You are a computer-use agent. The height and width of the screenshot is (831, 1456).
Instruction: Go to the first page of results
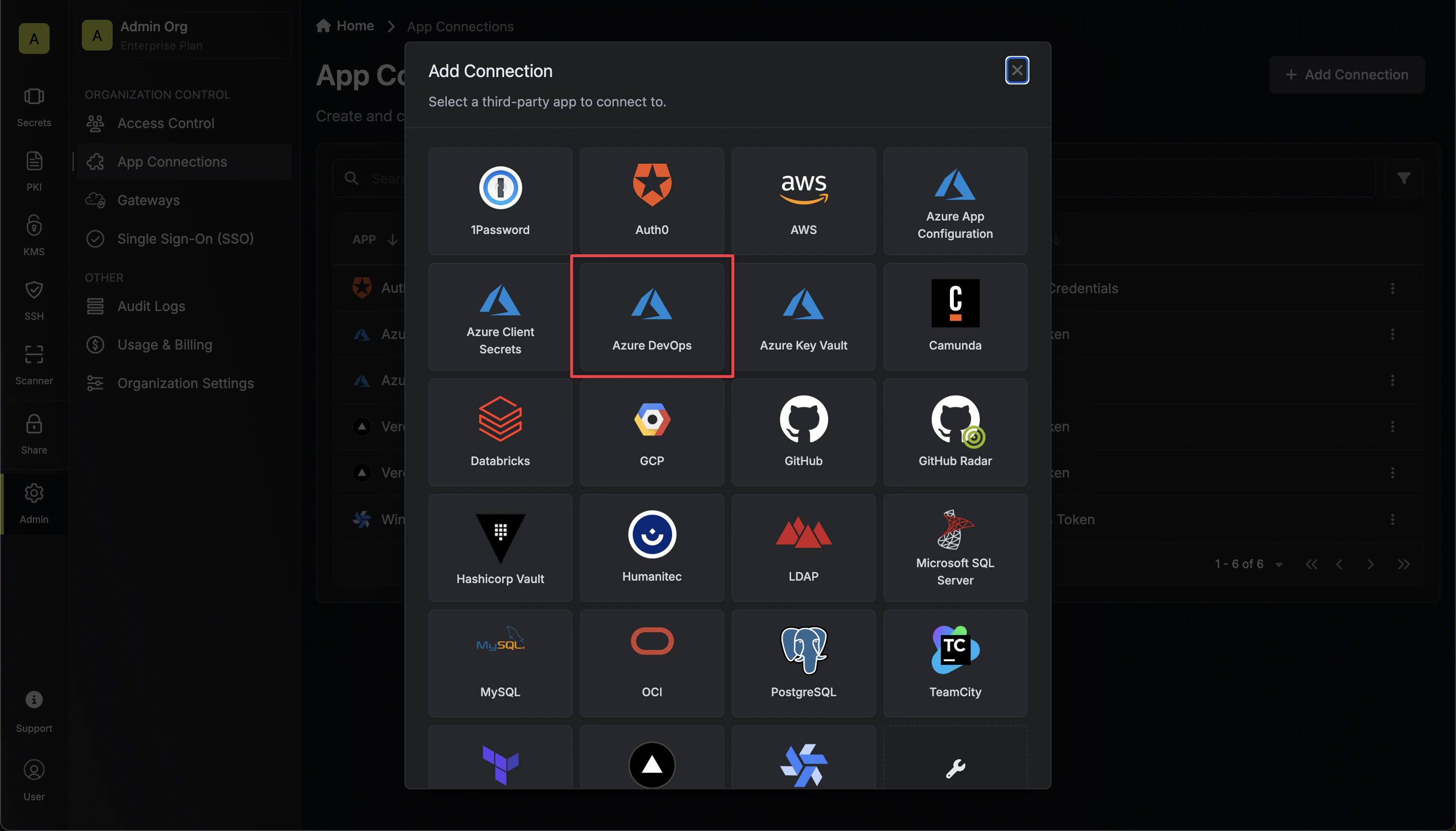pos(1311,564)
